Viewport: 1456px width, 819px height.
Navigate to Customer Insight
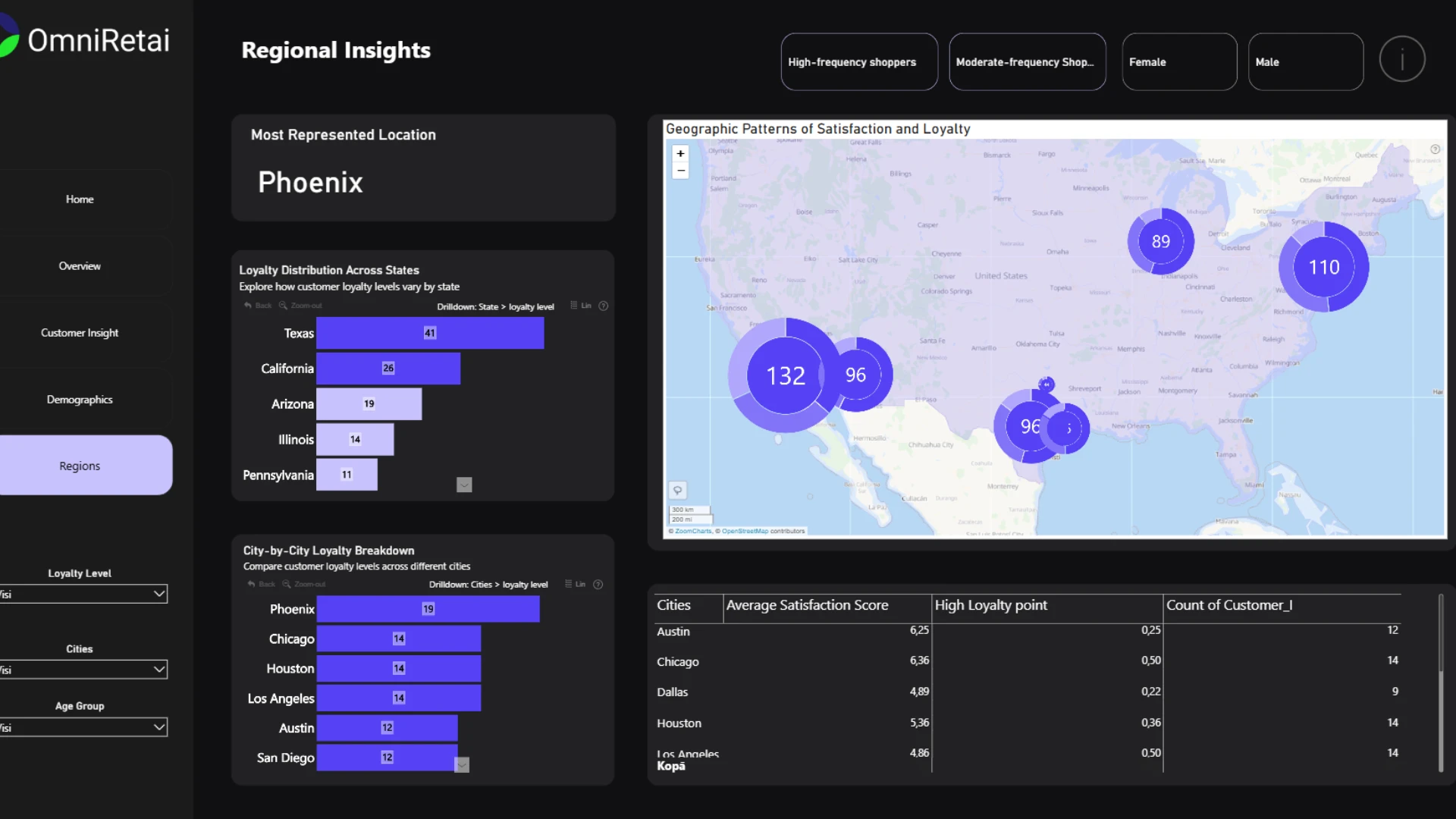[80, 333]
